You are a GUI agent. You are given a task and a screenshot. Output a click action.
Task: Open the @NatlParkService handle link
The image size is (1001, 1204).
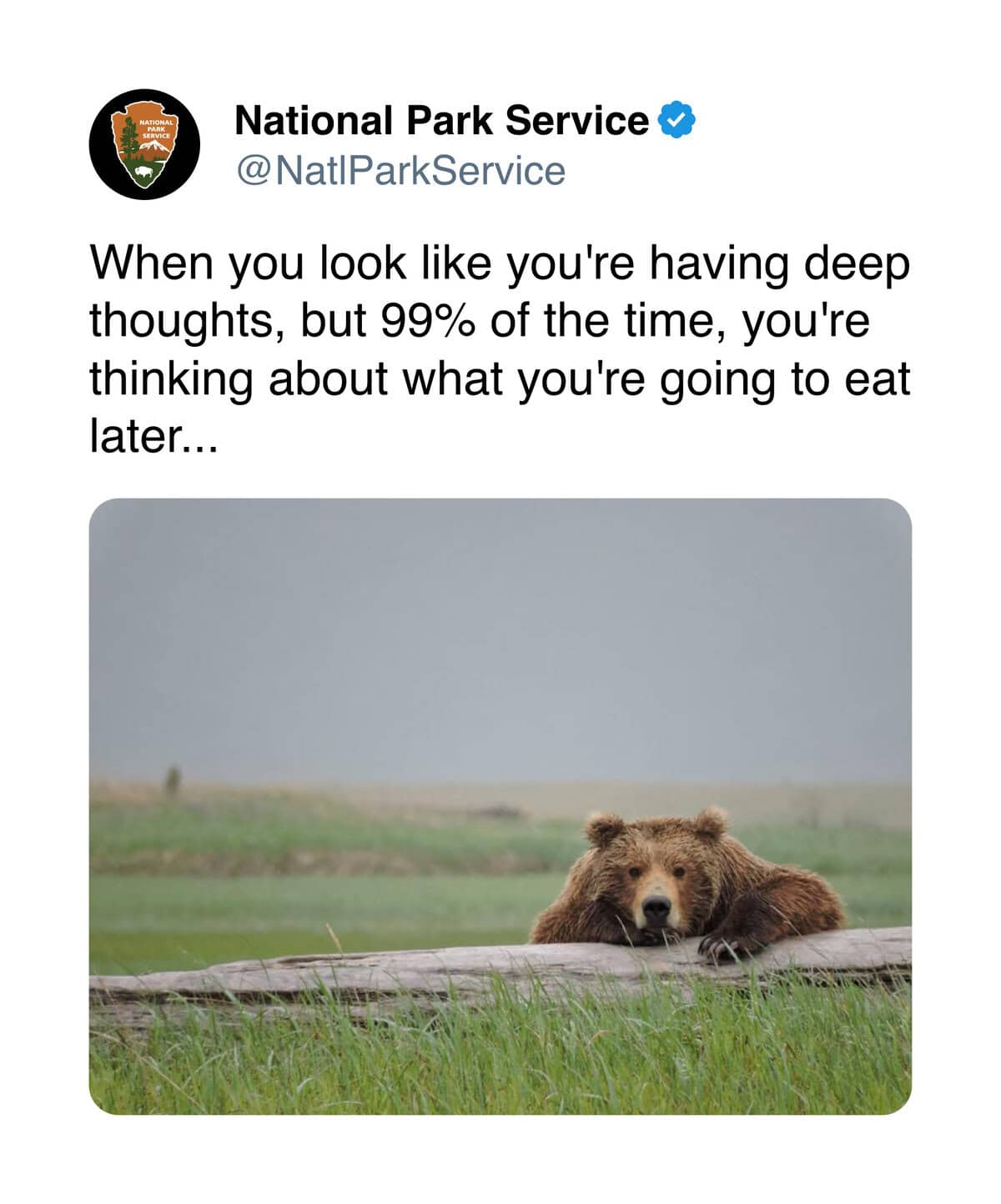pos(400,170)
